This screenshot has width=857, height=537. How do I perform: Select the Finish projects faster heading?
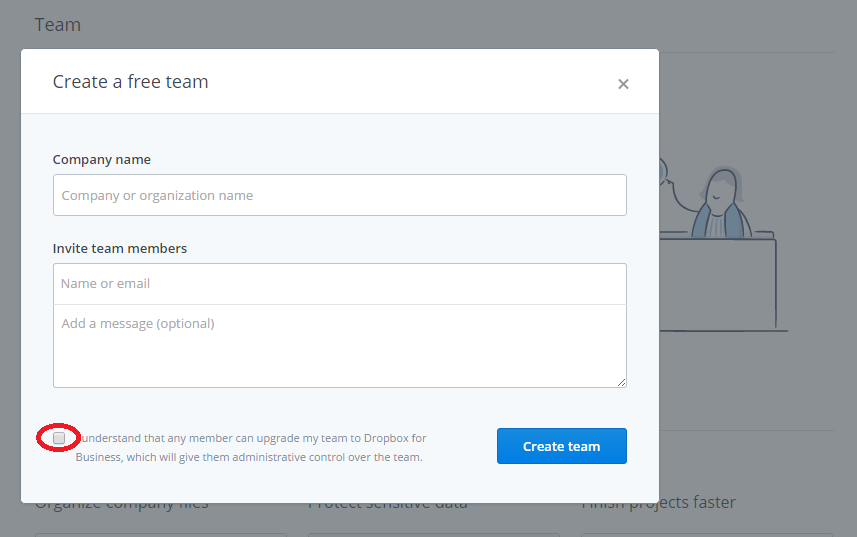(659, 503)
